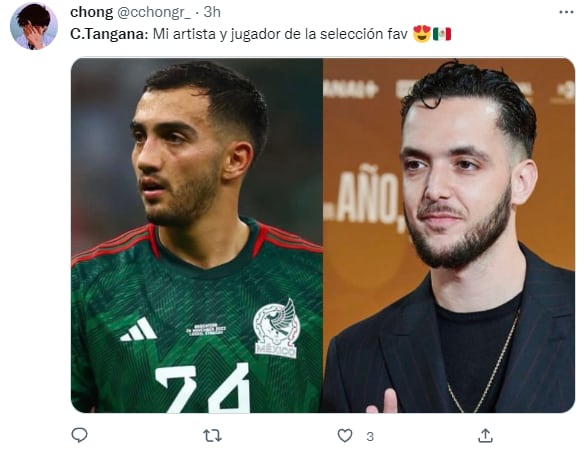Click the heart-eyes emoji in the tweet

coord(422,34)
